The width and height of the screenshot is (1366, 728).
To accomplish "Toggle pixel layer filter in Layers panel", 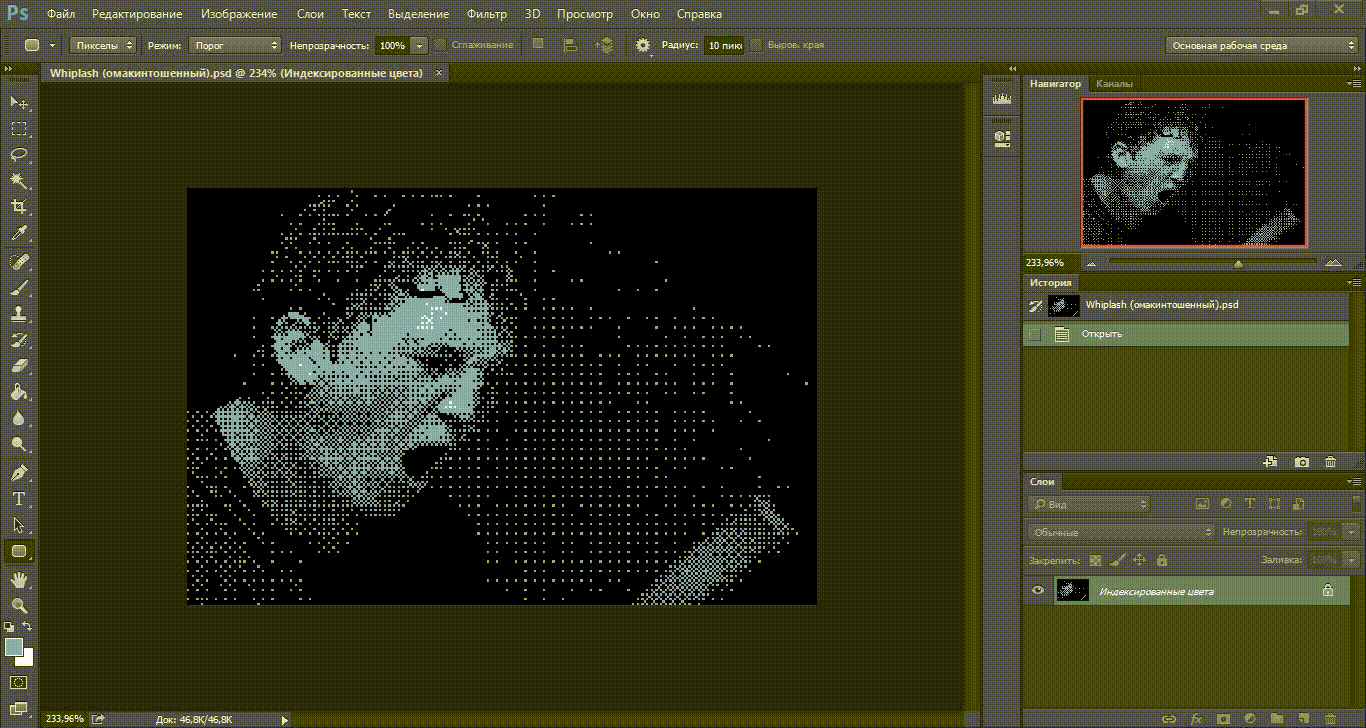I will coord(1202,504).
